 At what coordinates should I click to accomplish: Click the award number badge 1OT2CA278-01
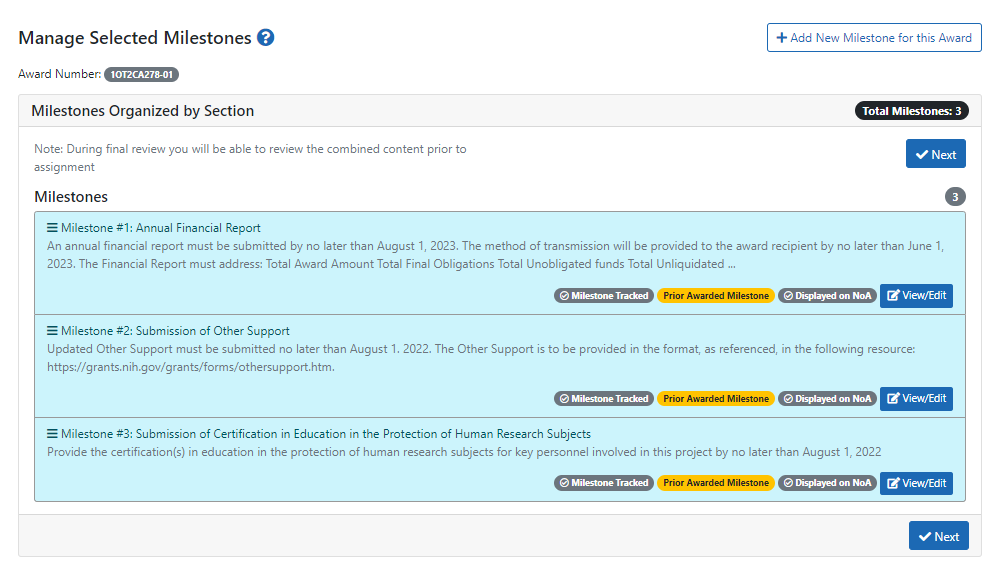click(x=141, y=75)
